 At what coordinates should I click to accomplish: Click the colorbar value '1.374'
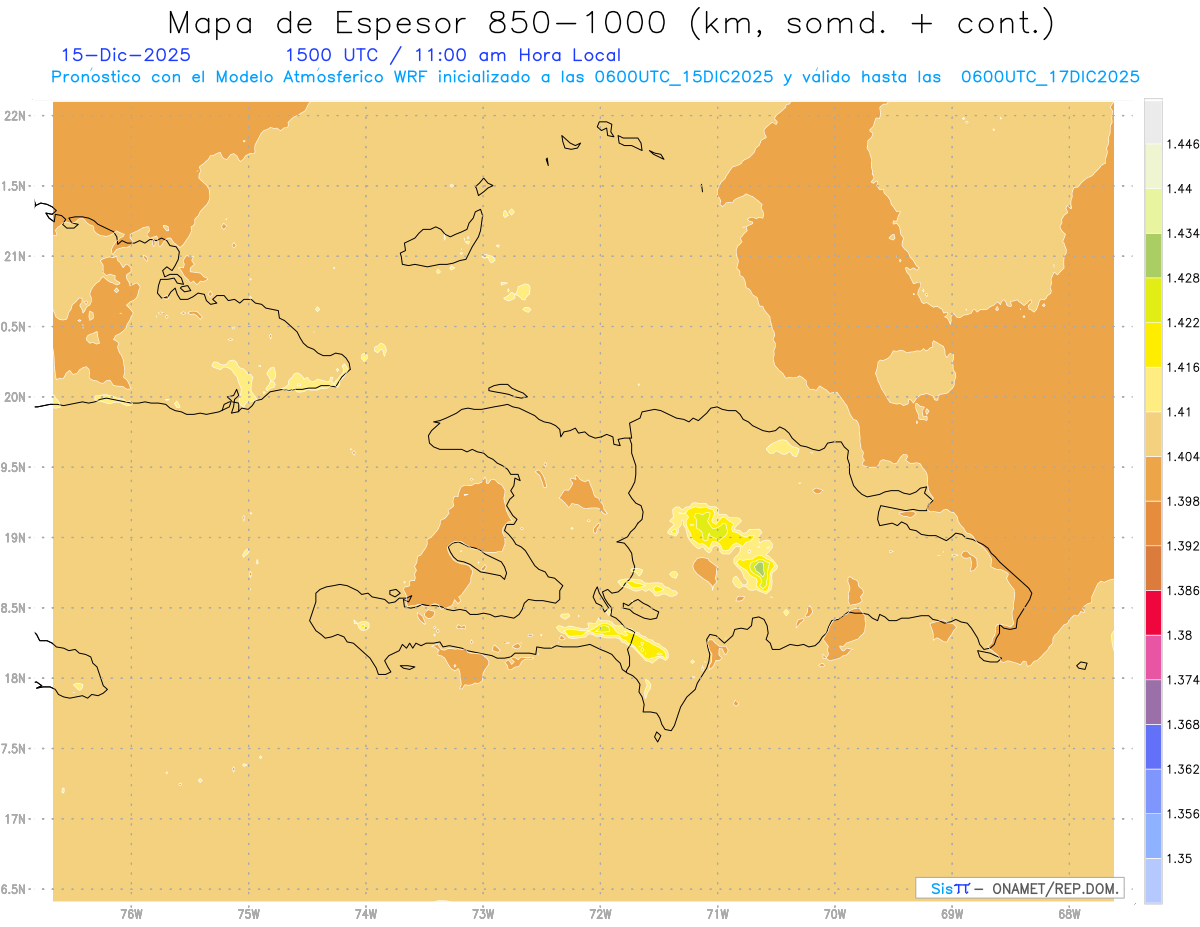pos(1185,680)
